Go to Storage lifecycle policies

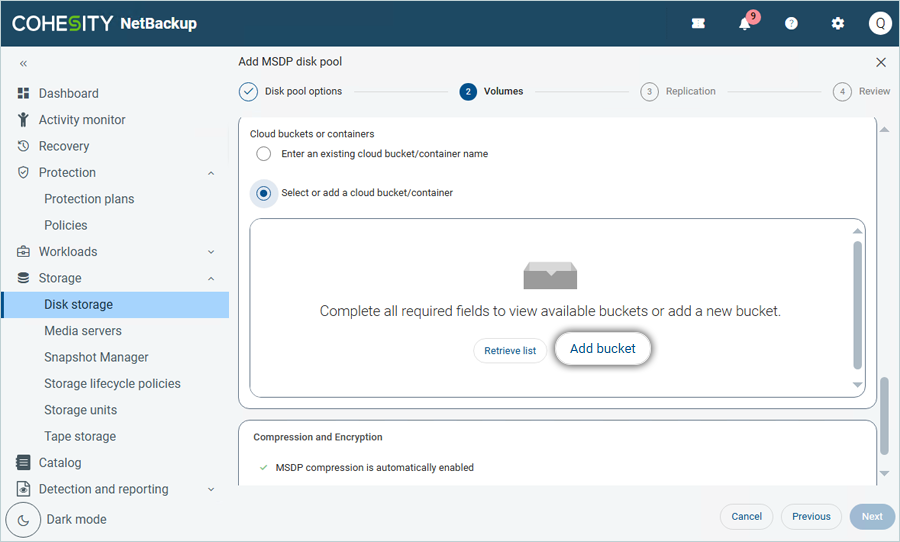[112, 384]
